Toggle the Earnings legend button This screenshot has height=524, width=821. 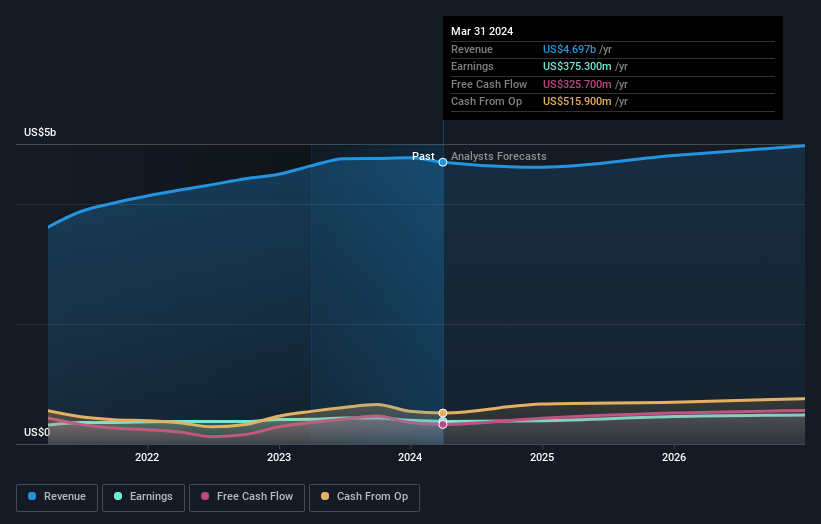click(x=143, y=497)
